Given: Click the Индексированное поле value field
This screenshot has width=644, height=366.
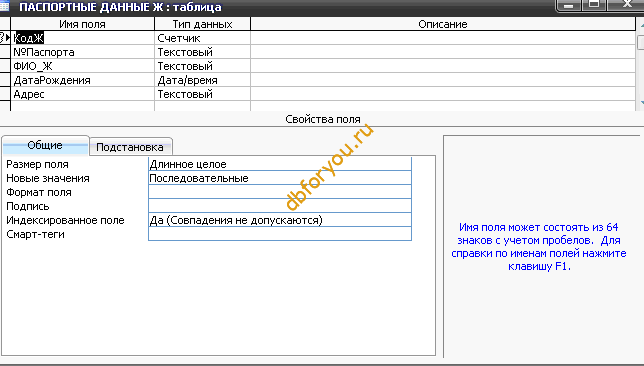Looking at the screenshot, I should pos(280,220).
